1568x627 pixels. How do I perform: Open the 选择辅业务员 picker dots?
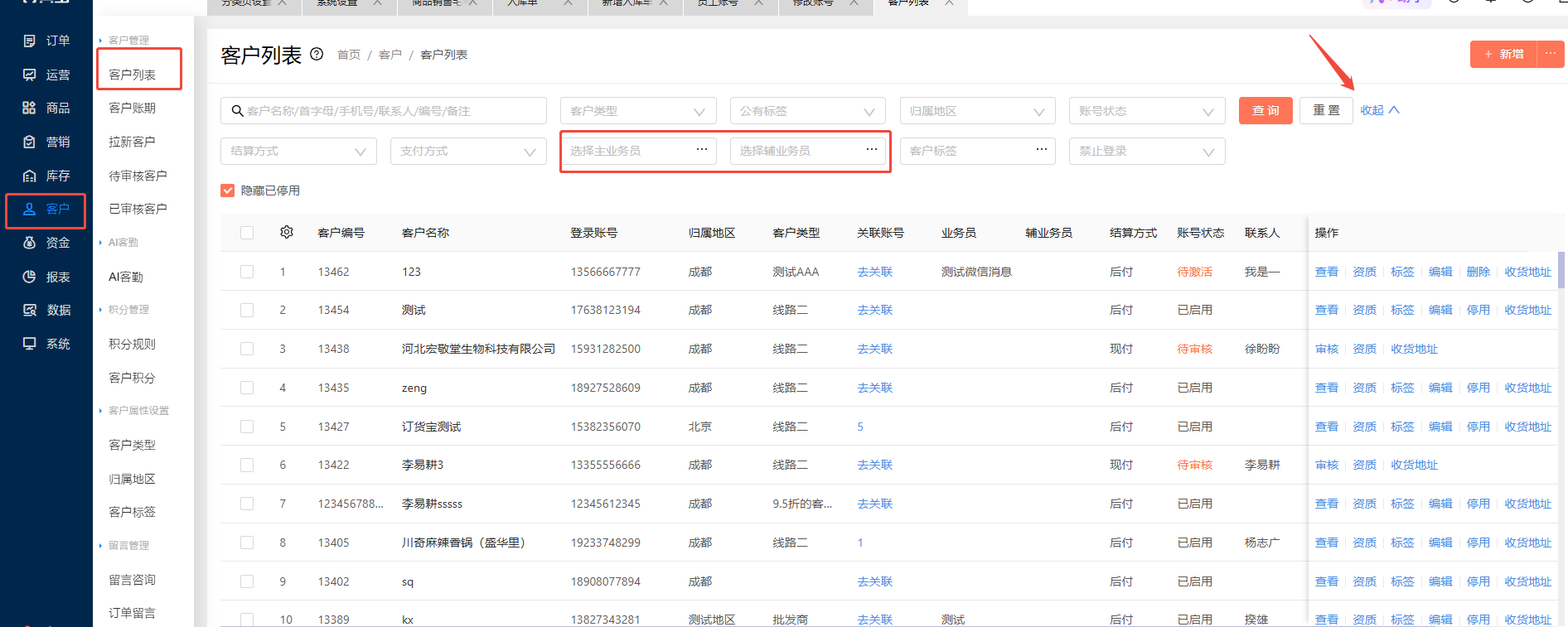tap(872, 150)
